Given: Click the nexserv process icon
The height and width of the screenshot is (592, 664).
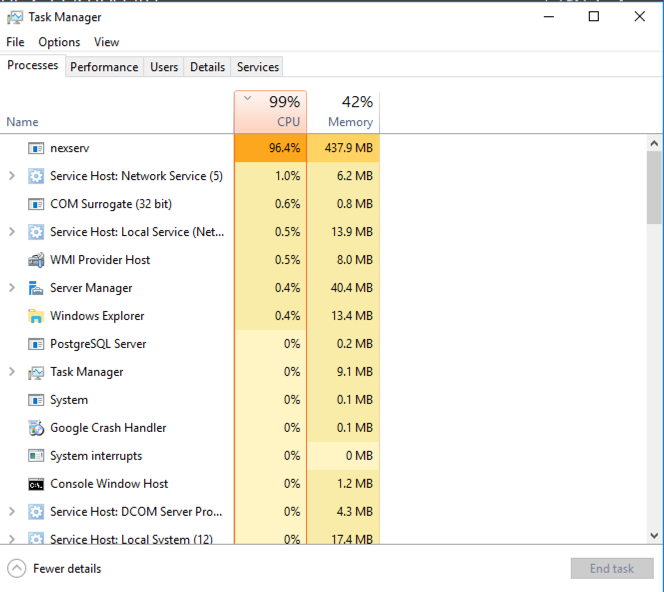Looking at the screenshot, I should 36,148.
